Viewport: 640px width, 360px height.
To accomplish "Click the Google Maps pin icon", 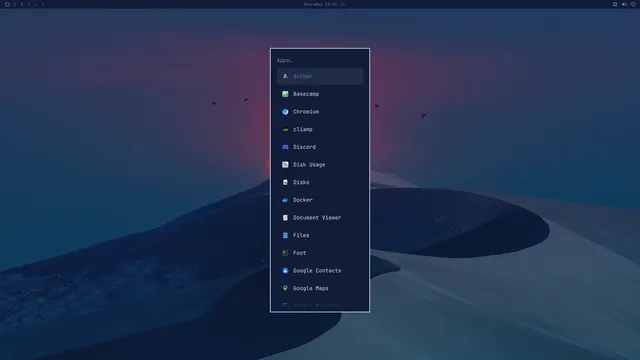I will pos(285,288).
